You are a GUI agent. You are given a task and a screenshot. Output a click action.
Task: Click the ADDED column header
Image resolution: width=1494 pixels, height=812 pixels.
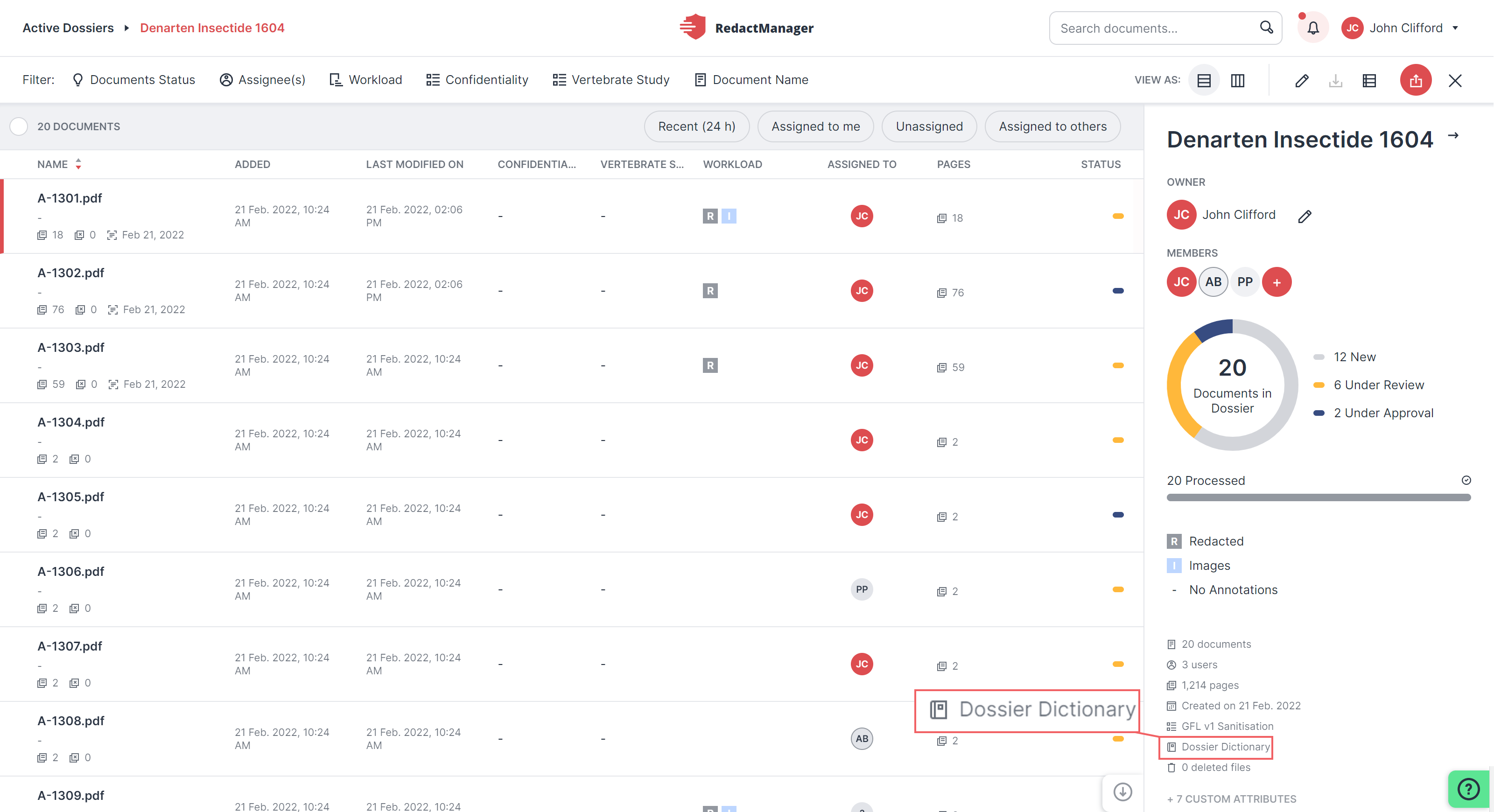click(253, 164)
